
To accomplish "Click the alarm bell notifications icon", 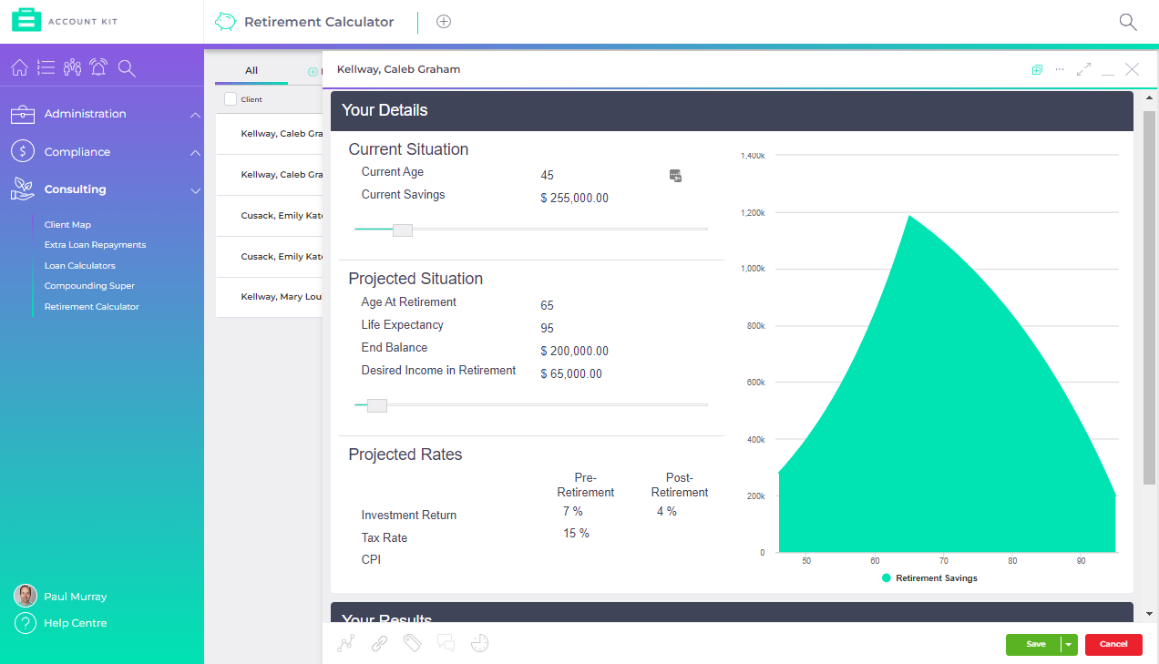I will tap(98, 68).
